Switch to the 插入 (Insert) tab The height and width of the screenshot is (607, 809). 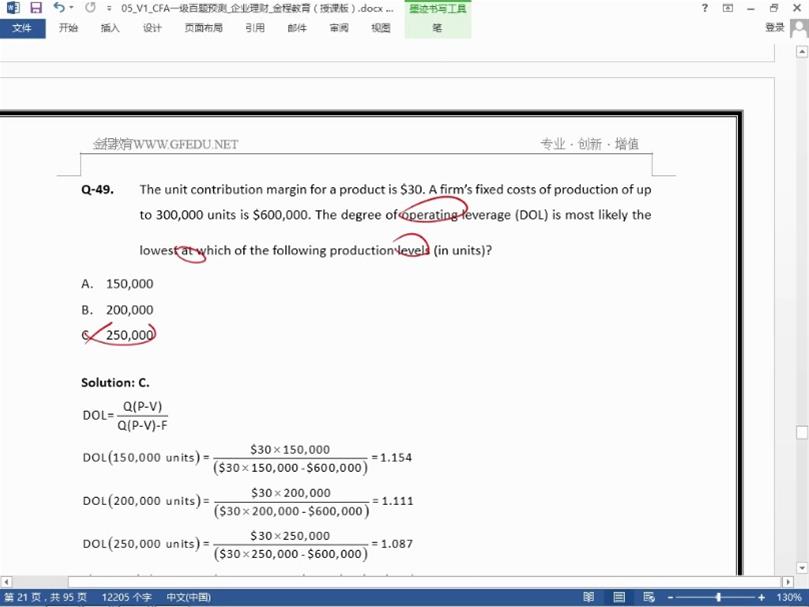pyautogui.click(x=110, y=28)
